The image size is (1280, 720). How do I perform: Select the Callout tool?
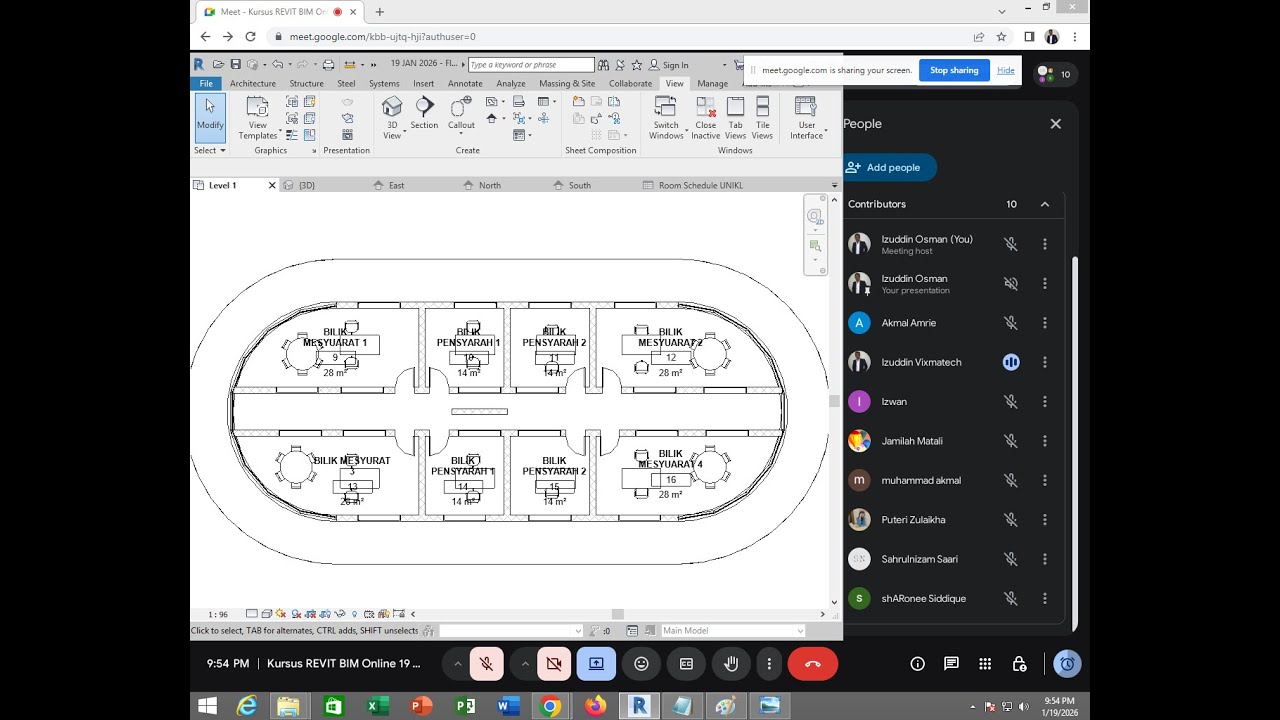pos(461,113)
